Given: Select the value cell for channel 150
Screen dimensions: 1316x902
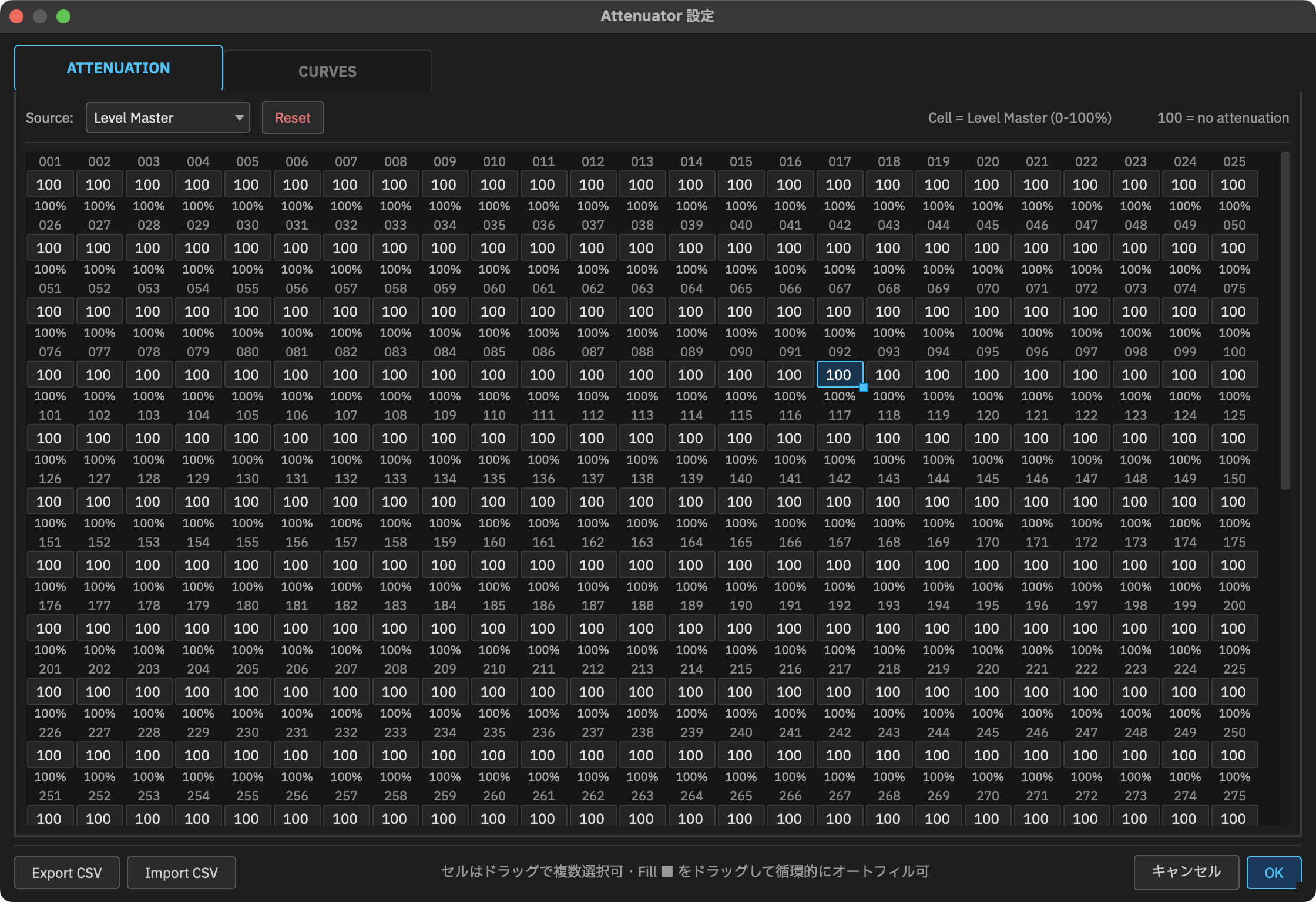Looking at the screenshot, I should point(1234,502).
